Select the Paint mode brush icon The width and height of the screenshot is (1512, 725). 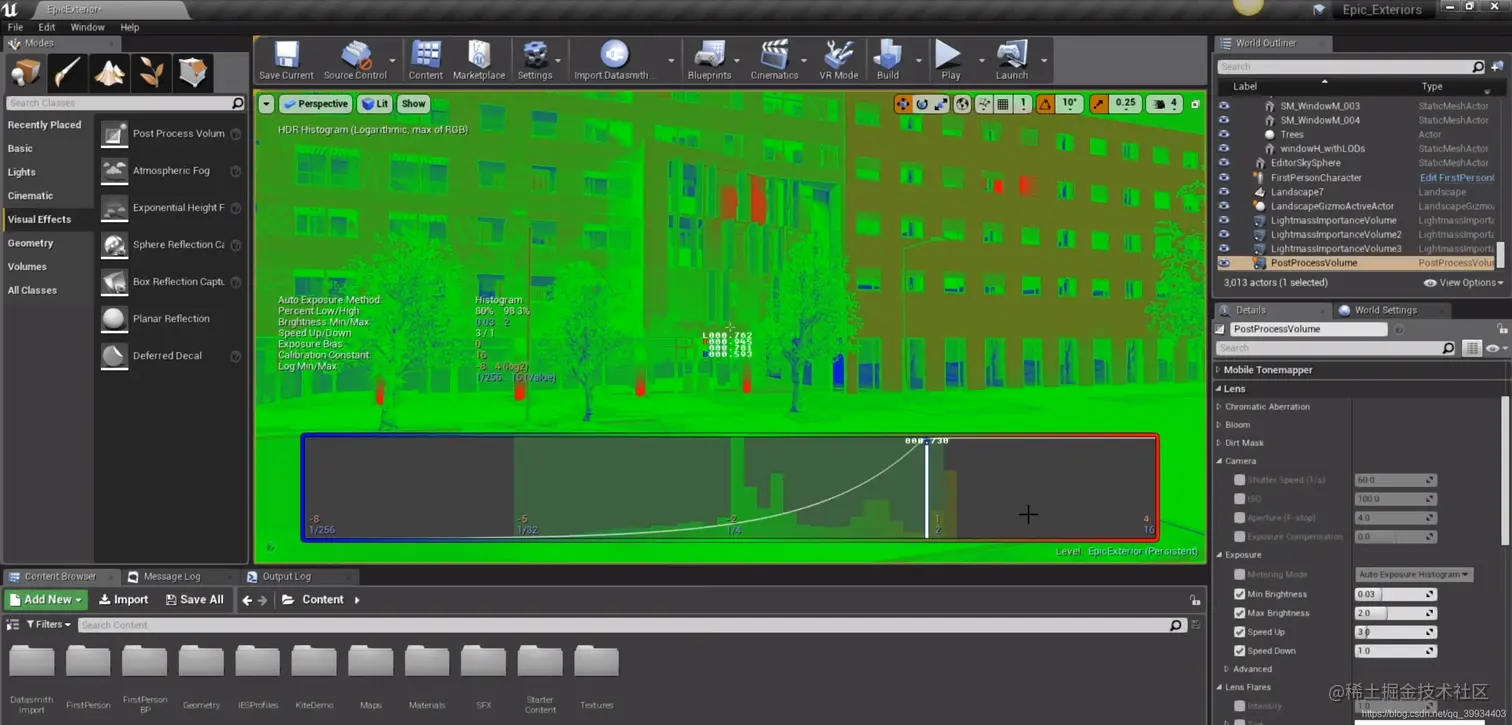[67, 72]
